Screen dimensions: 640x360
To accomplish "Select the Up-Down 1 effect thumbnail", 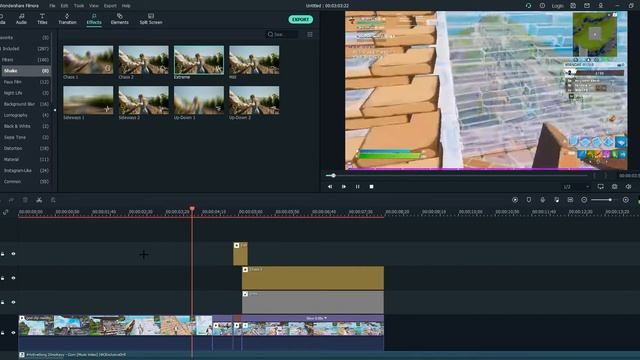I will [199, 100].
